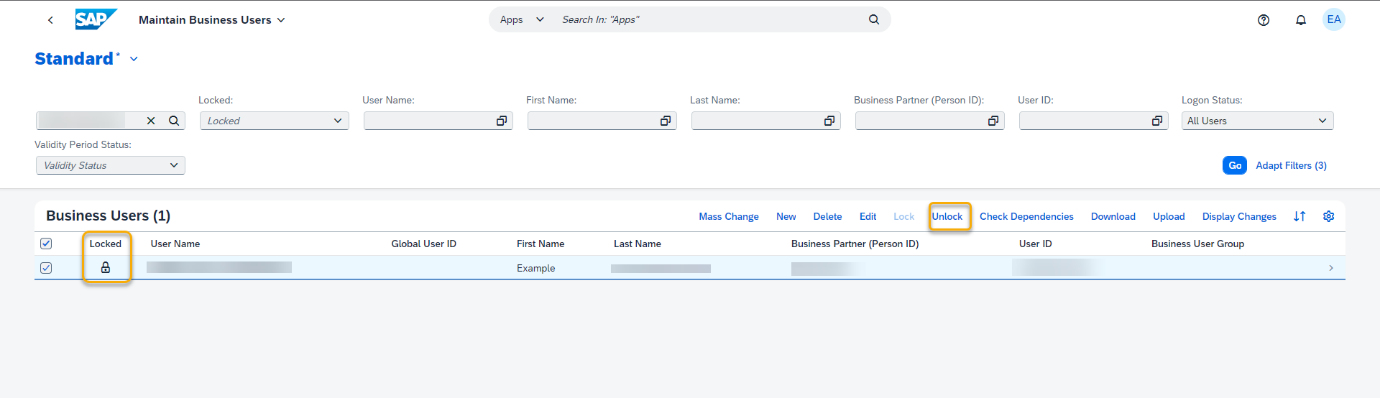This screenshot has width=1380, height=398.
Task: Click the Business Users (1) table title
Action: coord(108,216)
